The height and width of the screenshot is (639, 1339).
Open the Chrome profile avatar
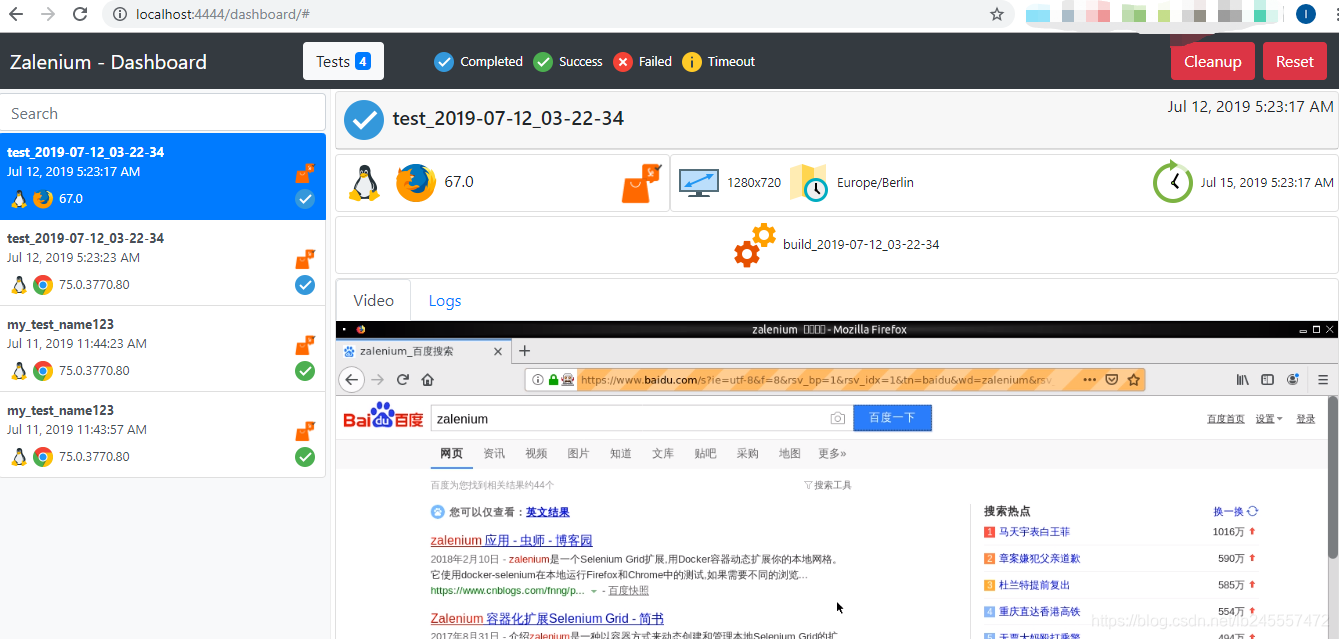pyautogui.click(x=1306, y=14)
